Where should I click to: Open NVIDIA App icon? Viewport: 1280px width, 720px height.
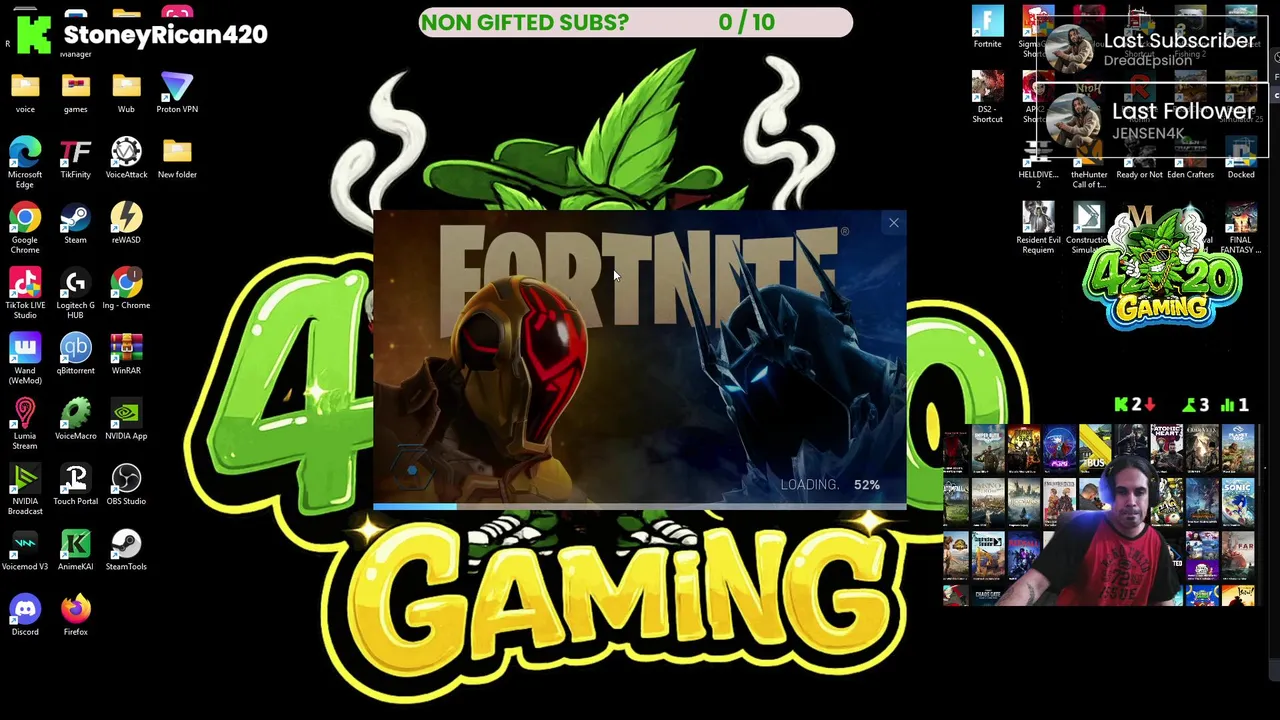click(126, 420)
